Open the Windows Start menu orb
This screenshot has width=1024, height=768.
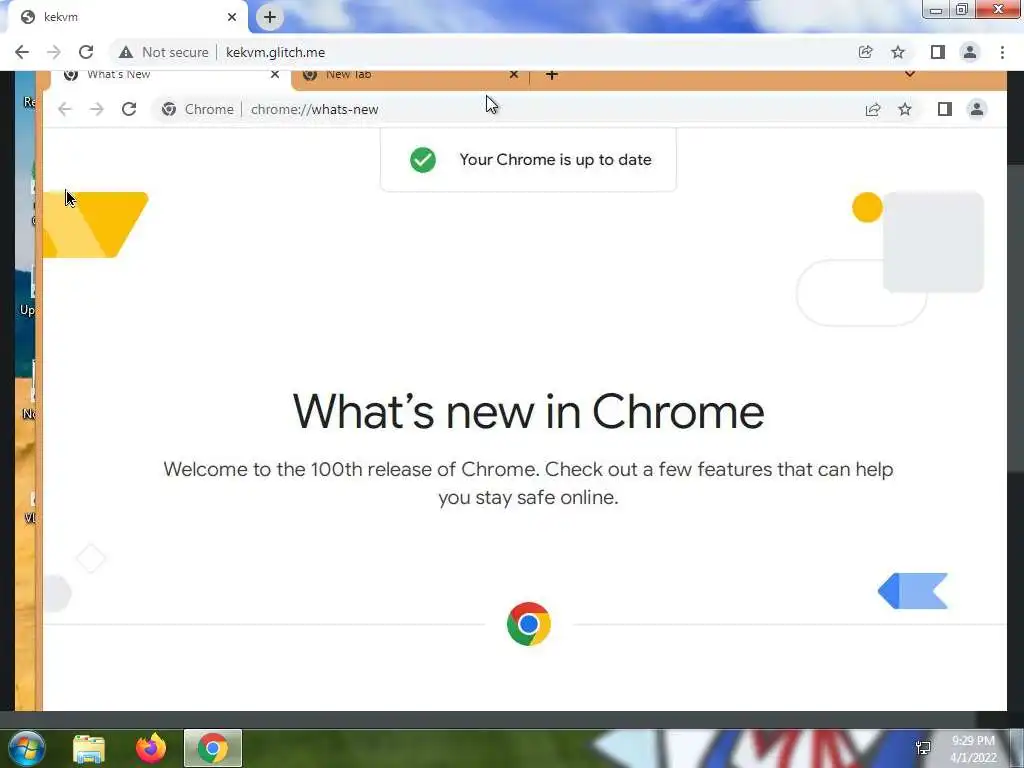(27, 748)
